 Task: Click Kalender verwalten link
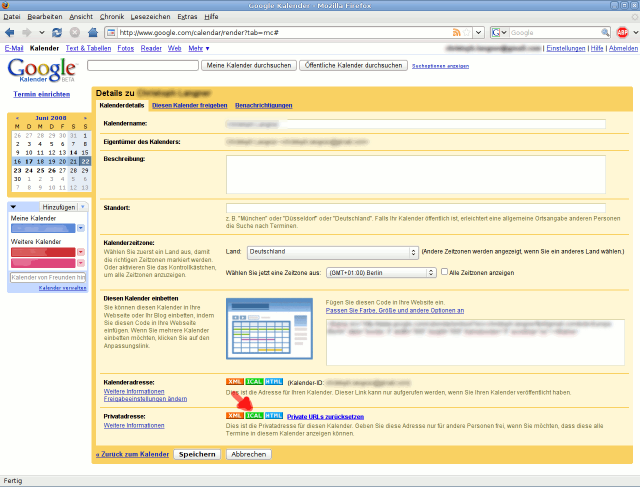(62, 288)
